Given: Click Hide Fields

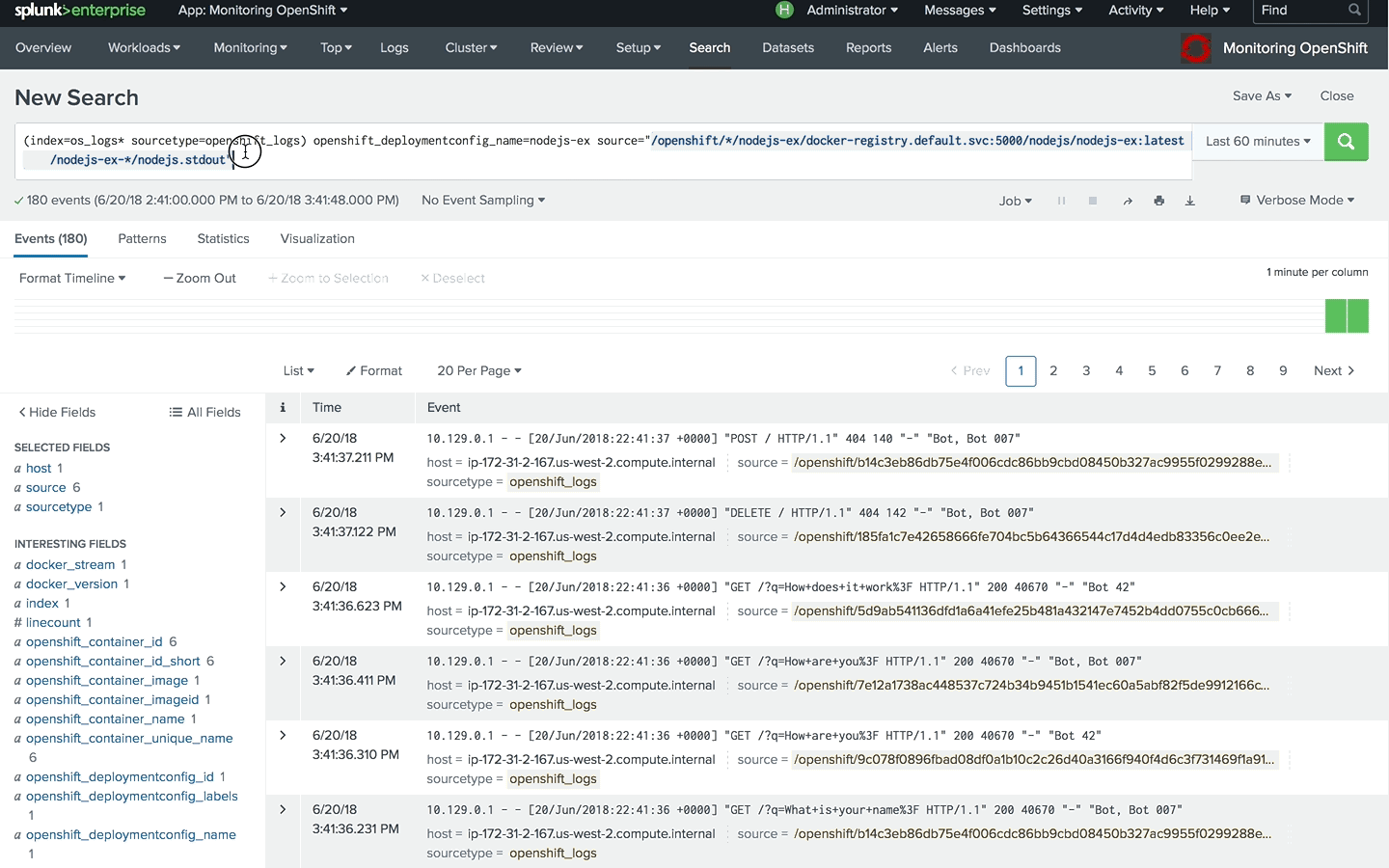Looking at the screenshot, I should (x=57, y=412).
